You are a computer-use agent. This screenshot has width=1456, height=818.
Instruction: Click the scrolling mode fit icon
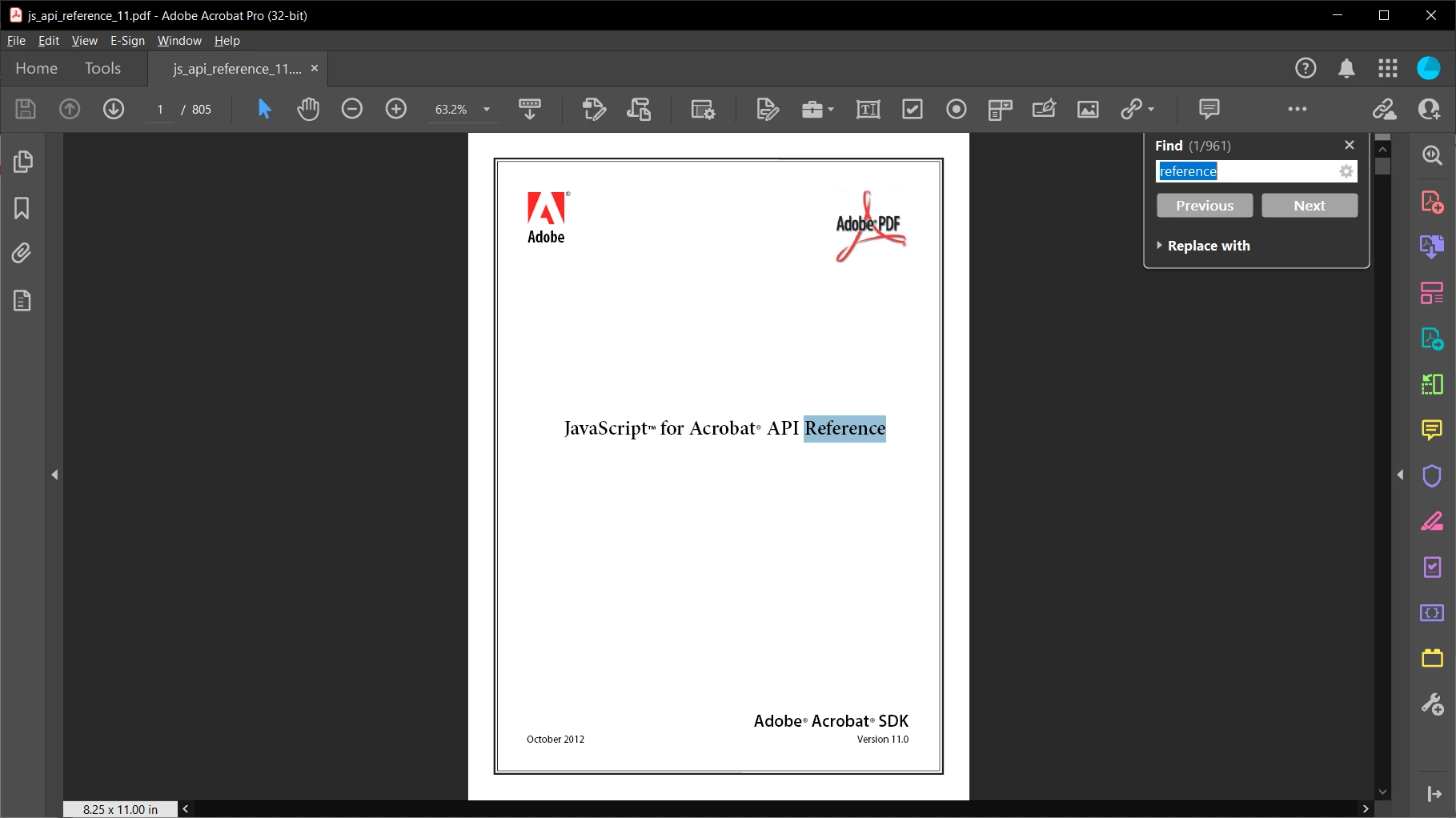tap(530, 109)
